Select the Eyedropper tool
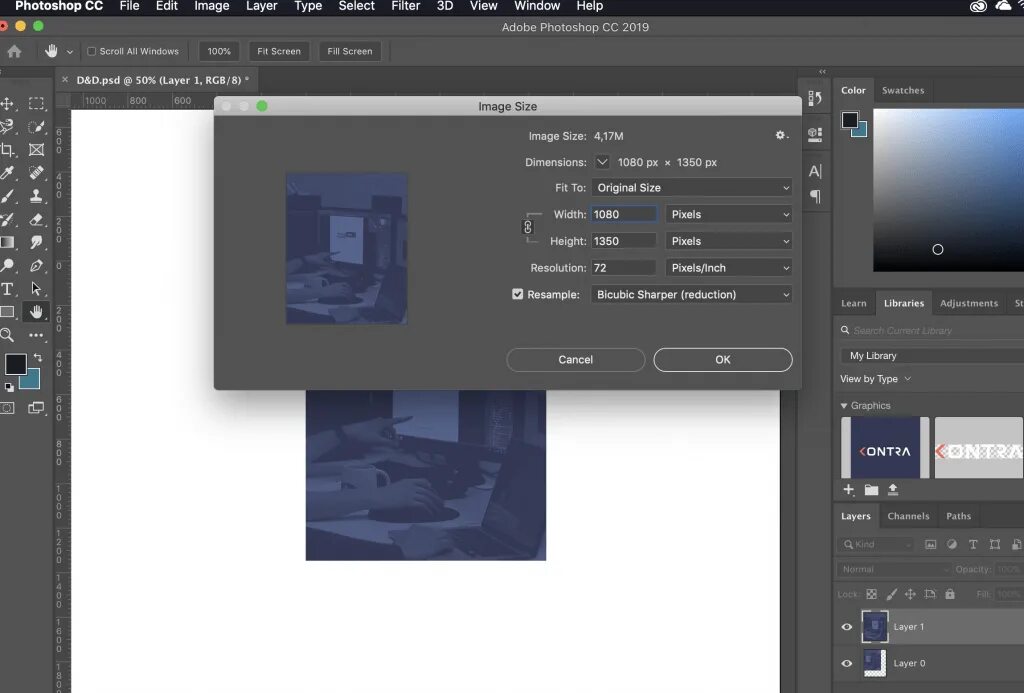Image resolution: width=1024 pixels, height=693 pixels. tap(7, 172)
